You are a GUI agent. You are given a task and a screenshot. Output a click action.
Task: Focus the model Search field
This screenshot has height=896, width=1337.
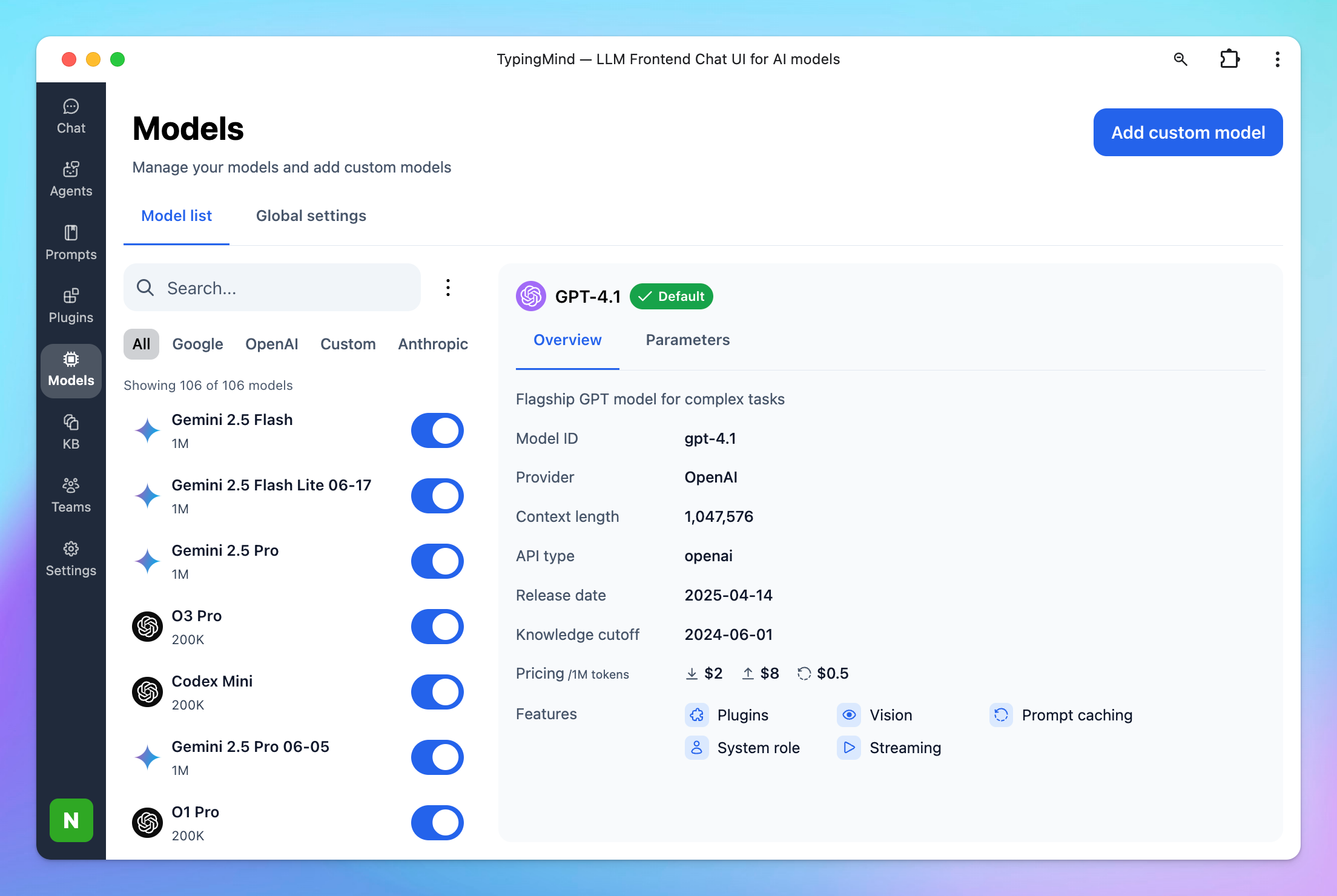[x=272, y=288]
